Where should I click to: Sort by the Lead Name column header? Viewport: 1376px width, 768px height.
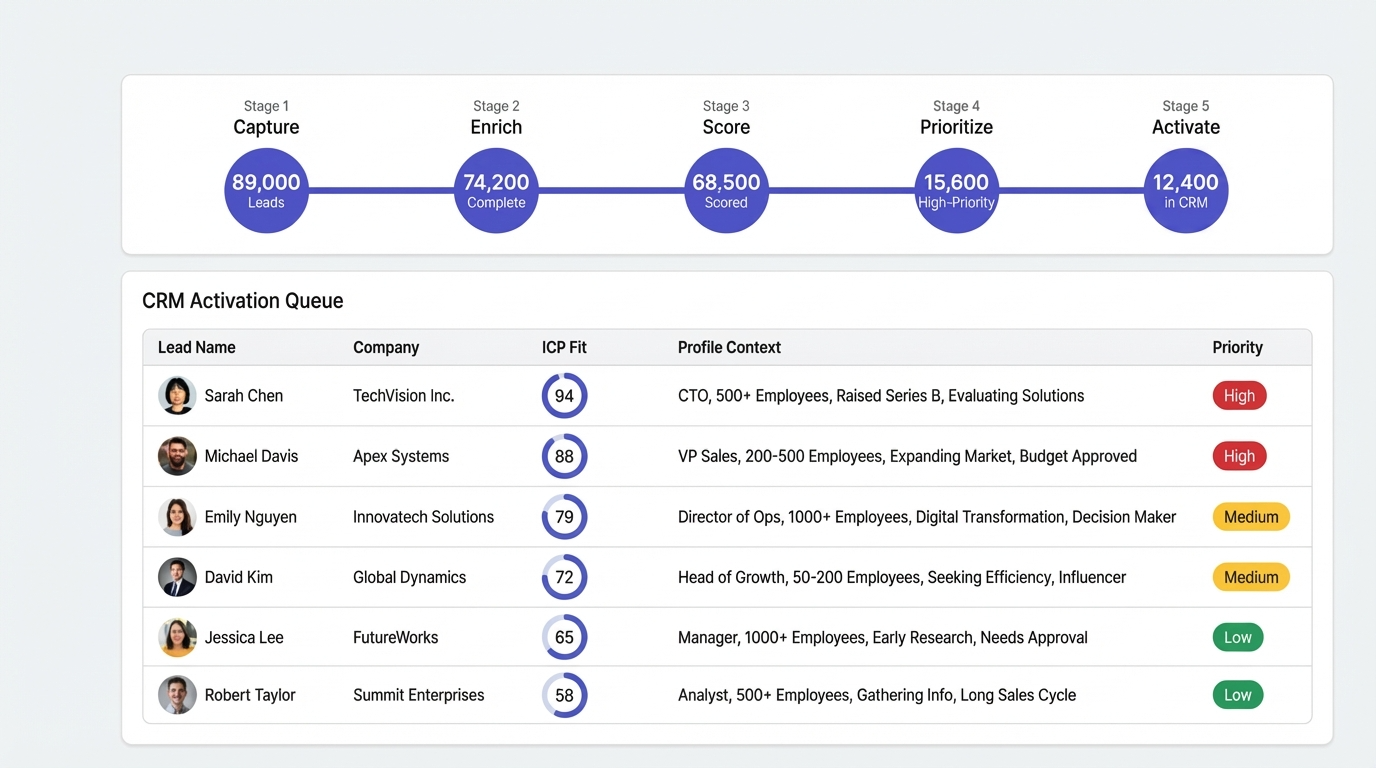(x=196, y=347)
